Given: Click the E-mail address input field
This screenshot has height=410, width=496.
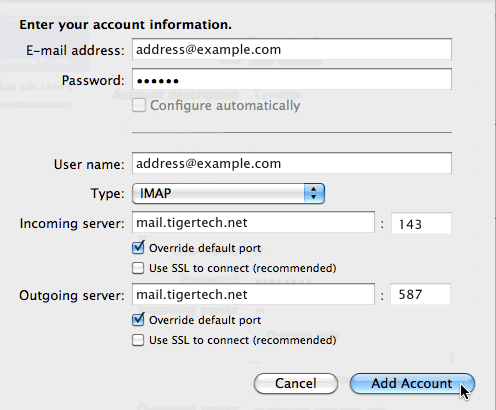Looking at the screenshot, I should click(x=292, y=49).
